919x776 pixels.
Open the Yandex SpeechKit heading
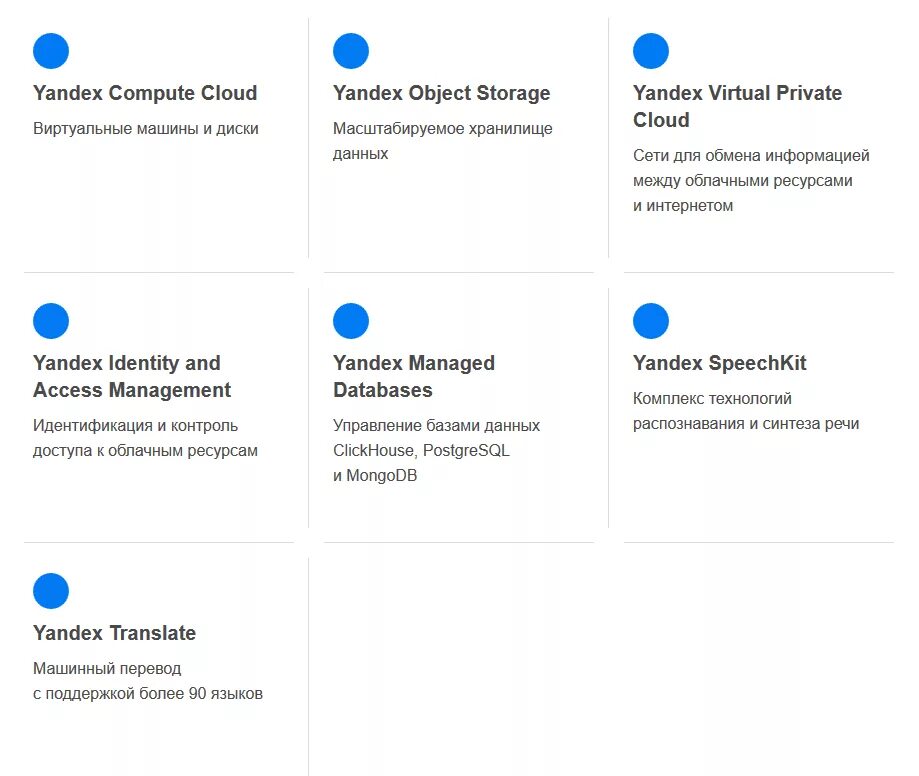click(720, 363)
